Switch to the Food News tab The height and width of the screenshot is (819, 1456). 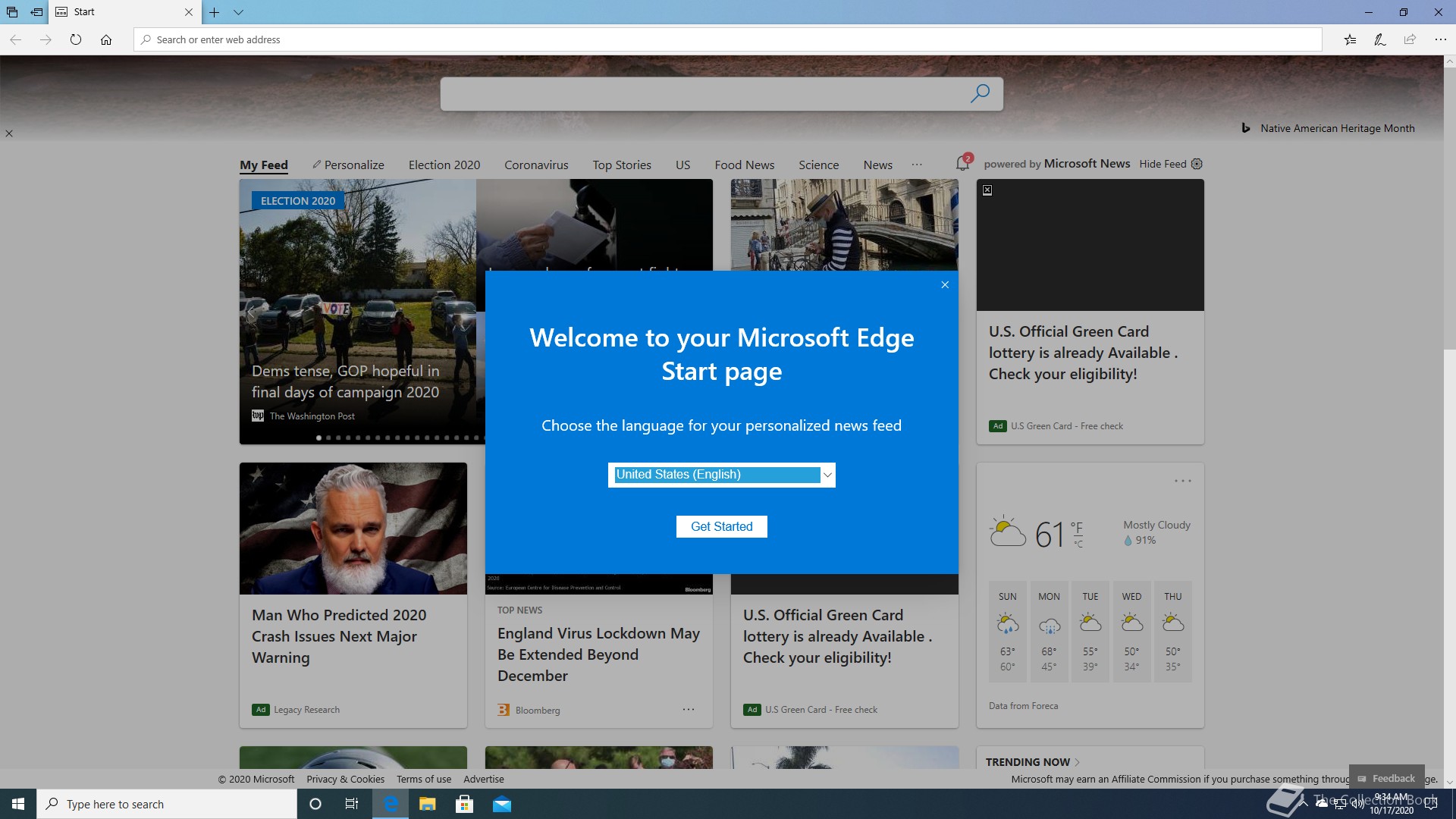tap(745, 165)
